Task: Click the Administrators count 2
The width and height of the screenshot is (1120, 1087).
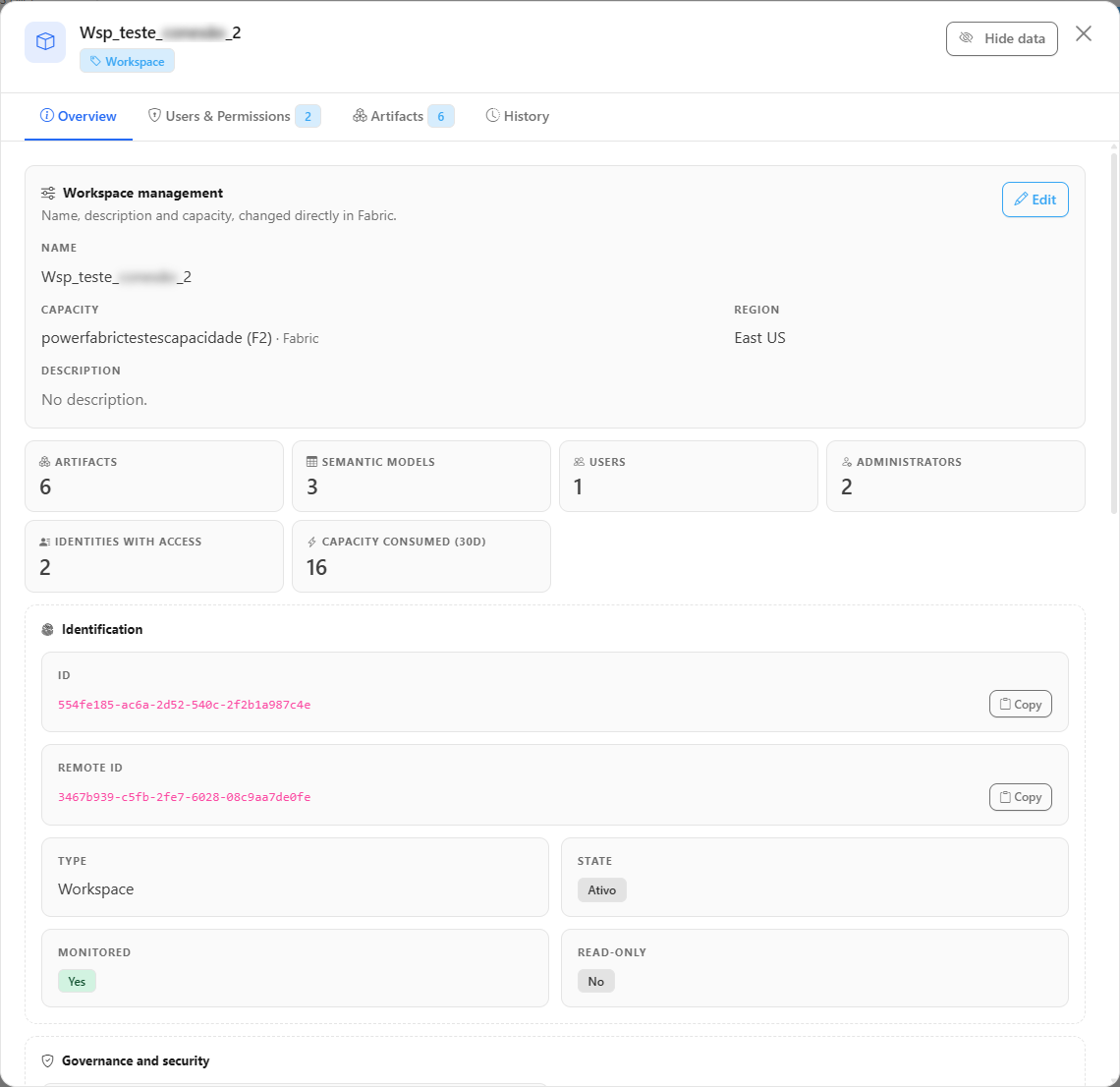Action: pos(847,486)
